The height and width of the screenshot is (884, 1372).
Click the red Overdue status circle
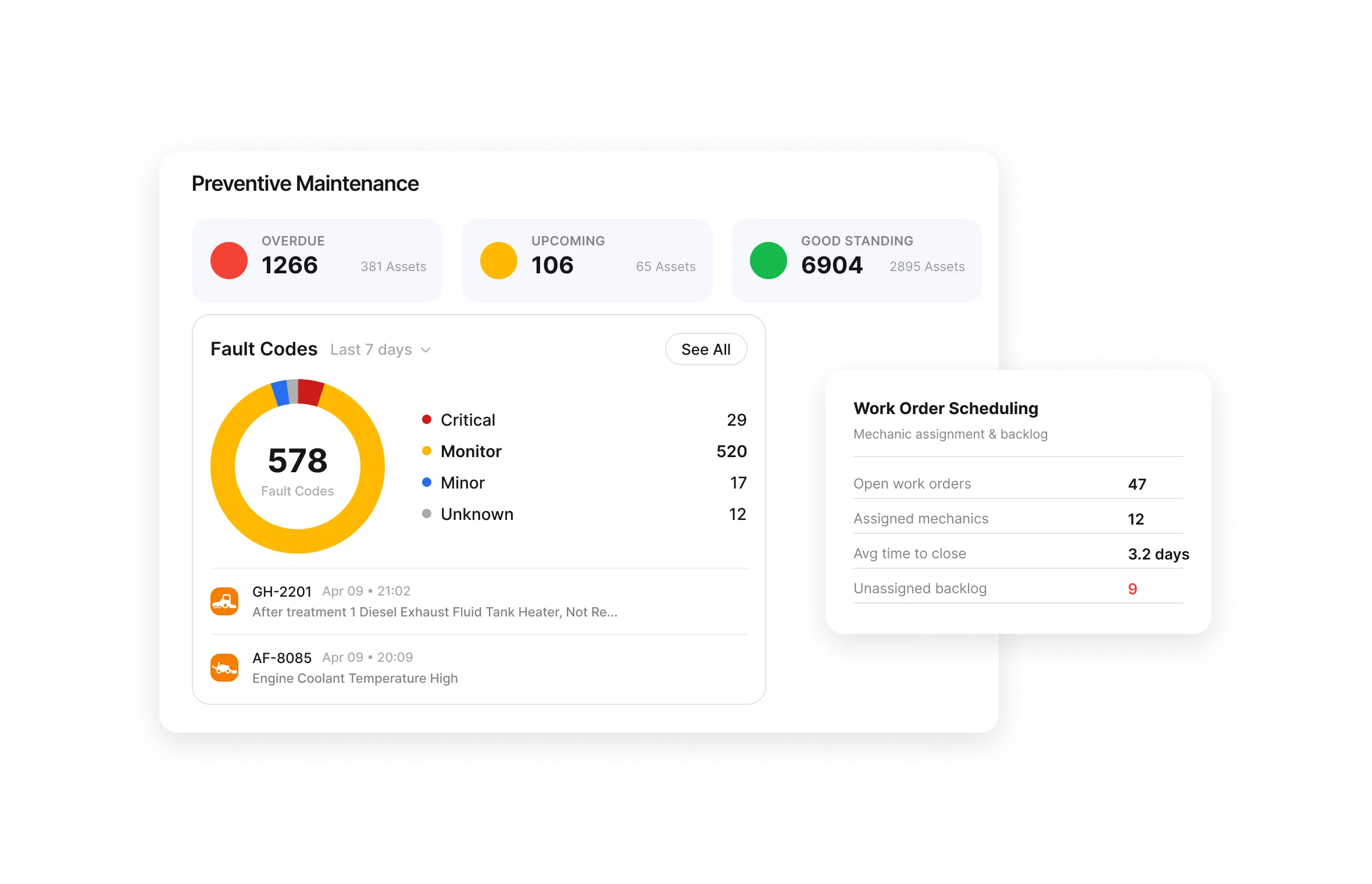coord(229,261)
